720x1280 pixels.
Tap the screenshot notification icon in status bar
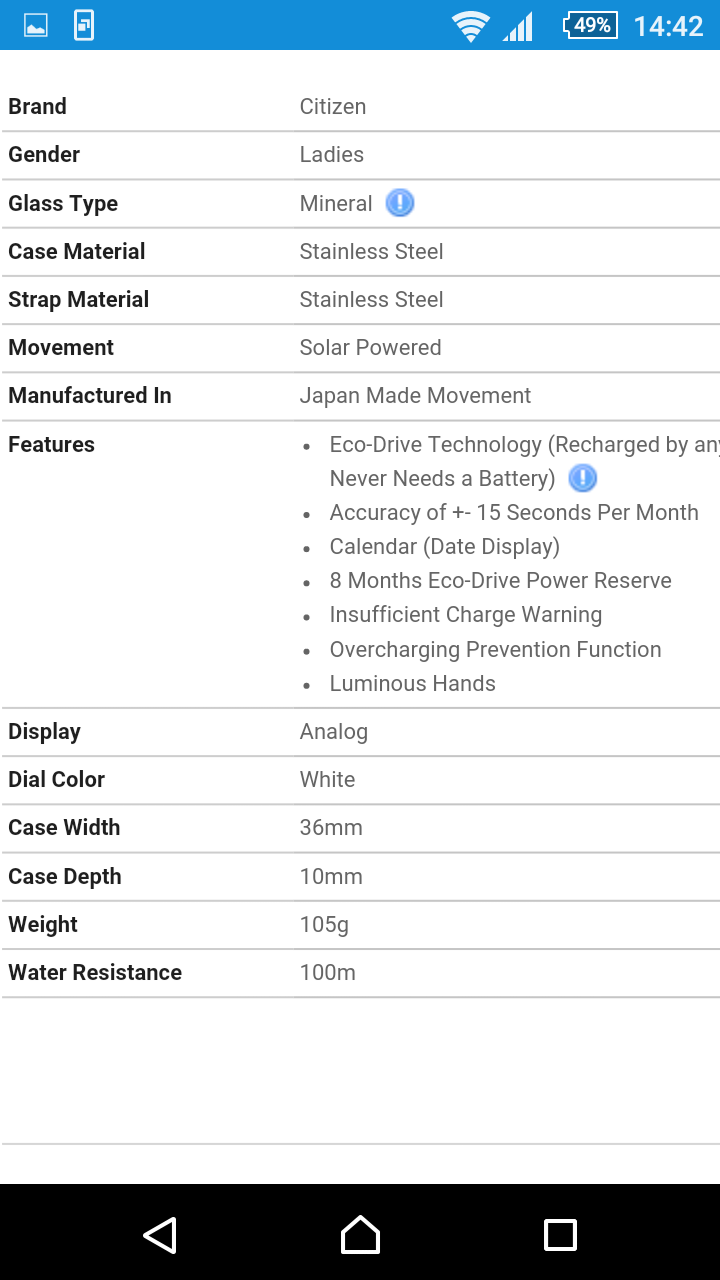[x=84, y=26]
